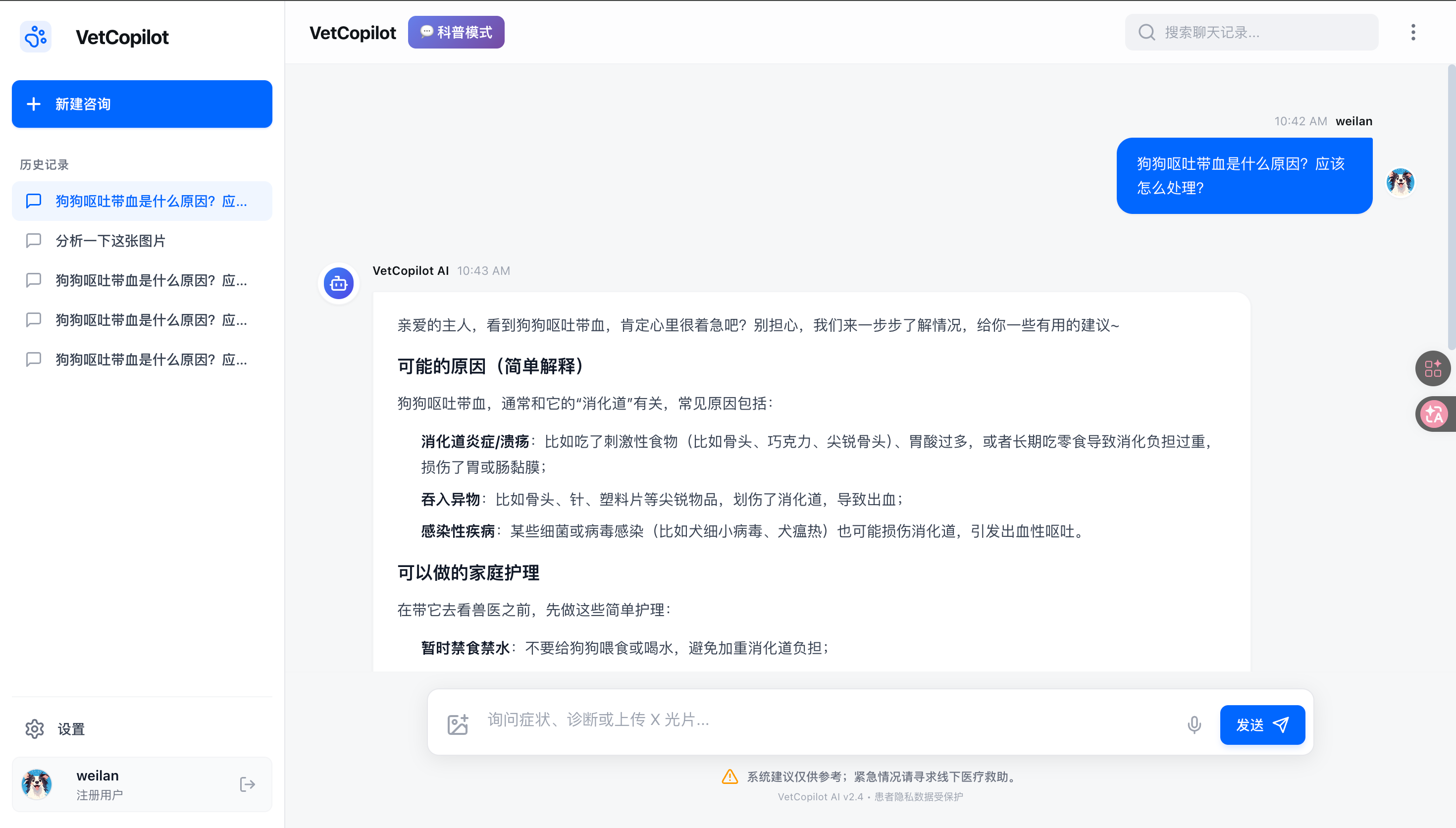Click the user avatar beside the blue message
1456x828 pixels.
(1400, 183)
